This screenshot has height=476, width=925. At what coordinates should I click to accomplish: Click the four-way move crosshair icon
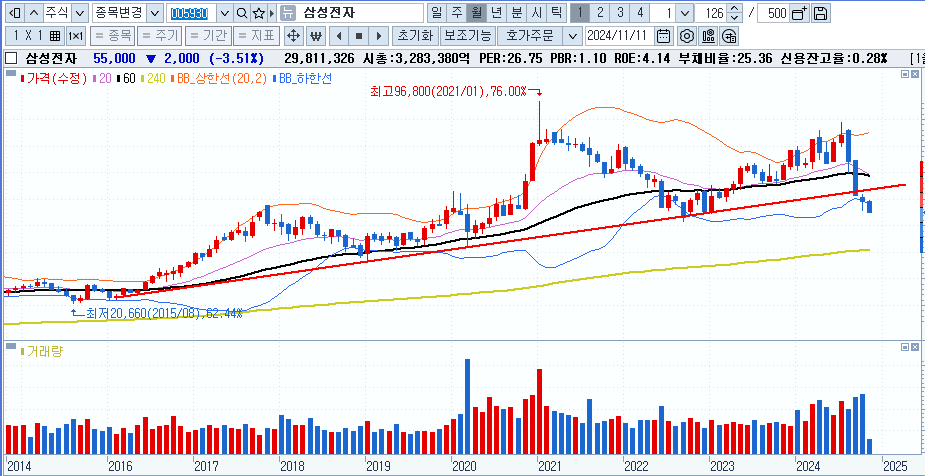point(293,36)
